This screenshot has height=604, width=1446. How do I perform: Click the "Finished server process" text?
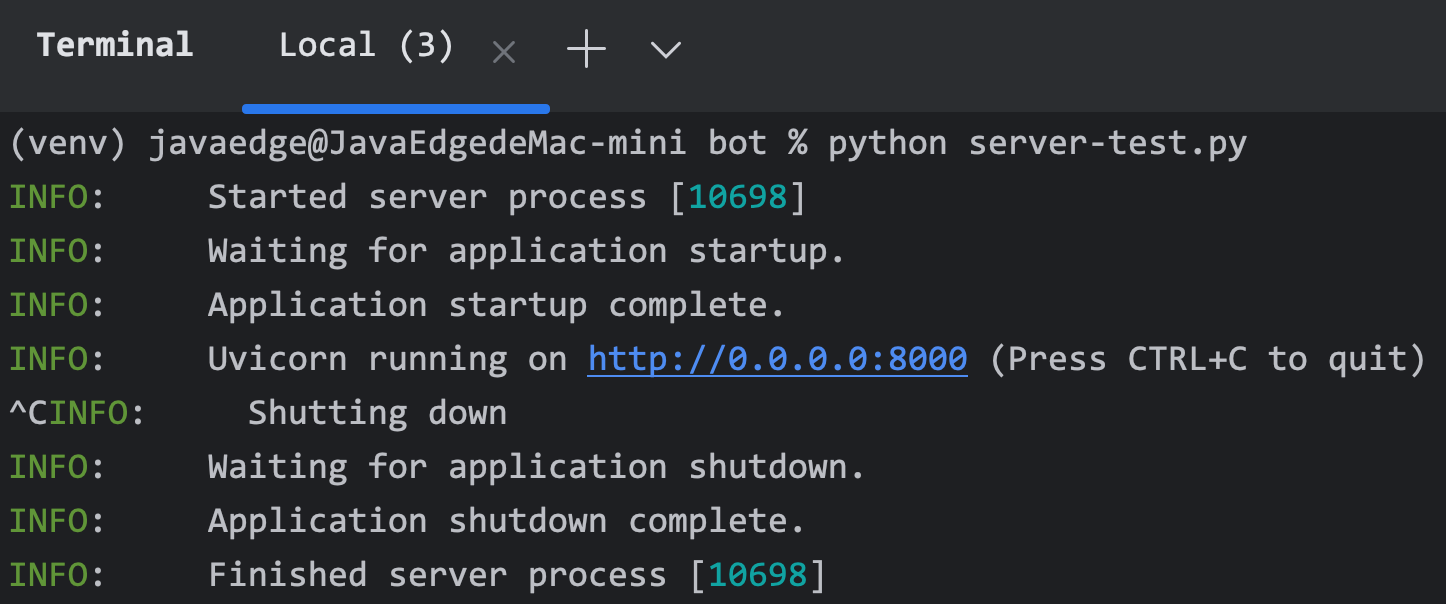(437, 575)
